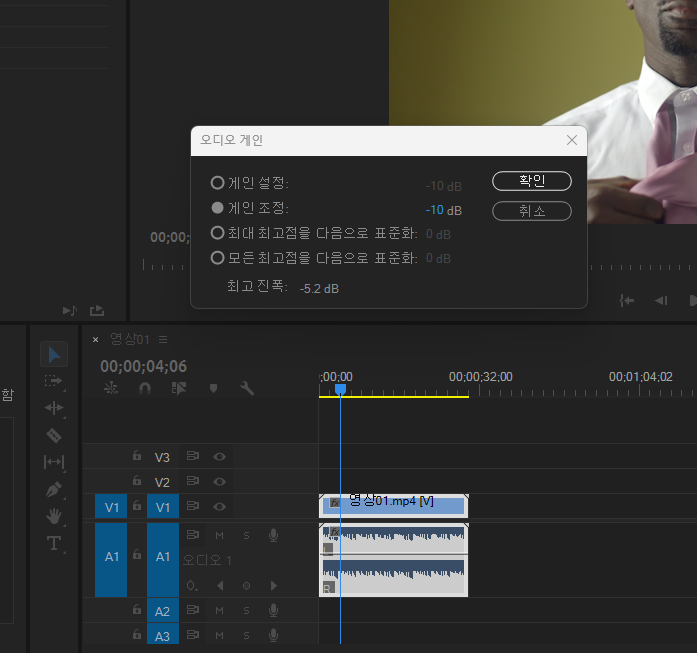Screen dimensions: 697x653
Task: Select the 게인 조정 radio option
Action: point(217,208)
